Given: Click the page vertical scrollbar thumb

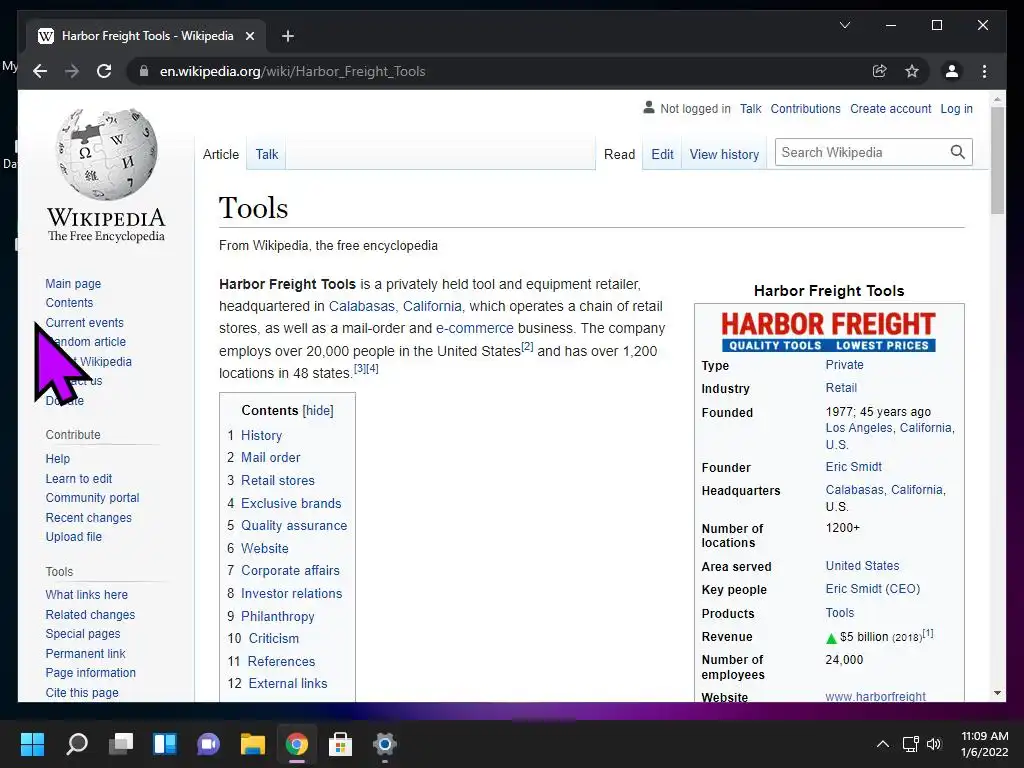Looking at the screenshot, I should pos(997,161).
